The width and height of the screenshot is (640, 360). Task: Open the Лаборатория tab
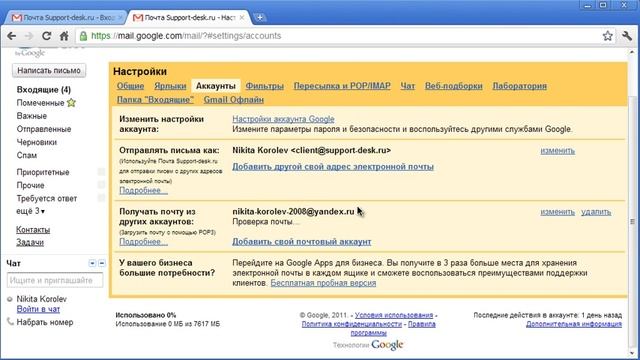tap(519, 86)
